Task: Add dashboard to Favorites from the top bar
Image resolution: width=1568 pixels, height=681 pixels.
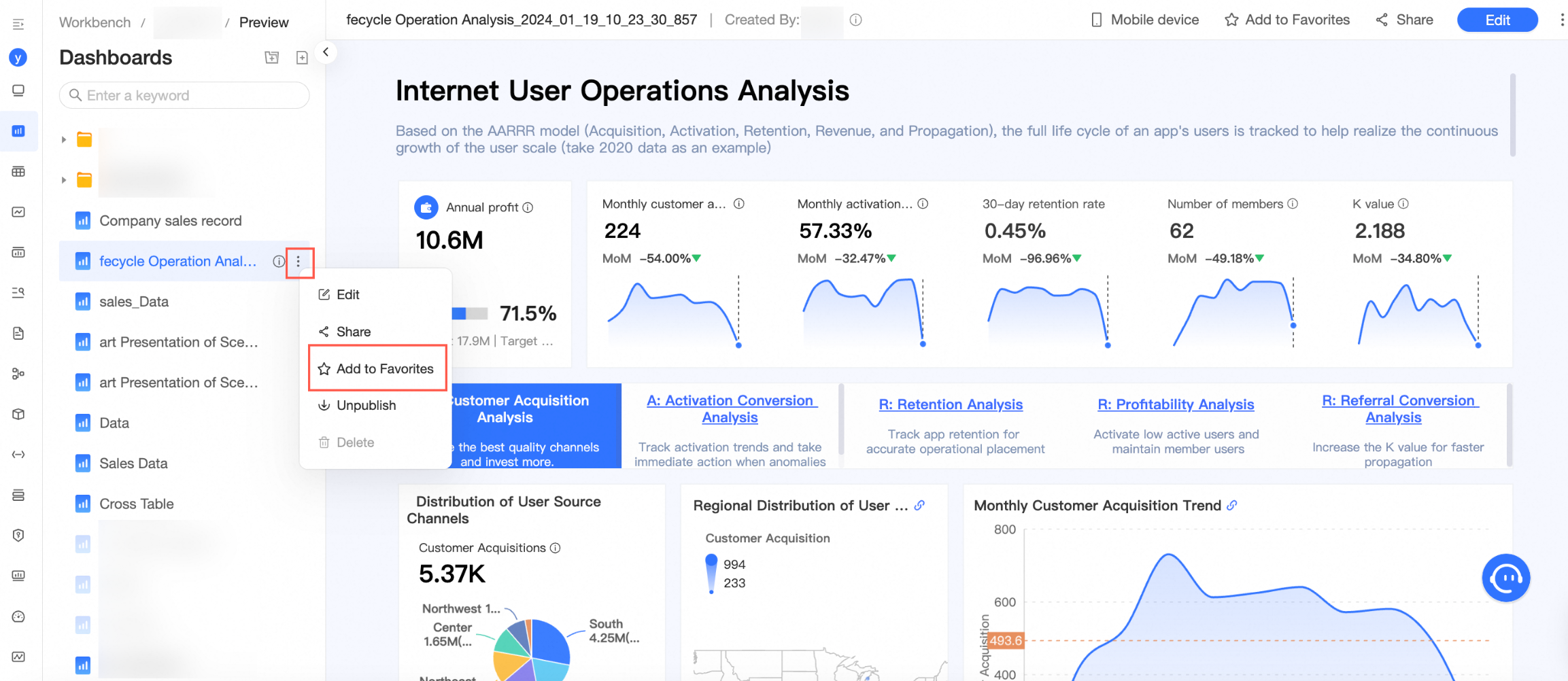Action: pos(1287,20)
